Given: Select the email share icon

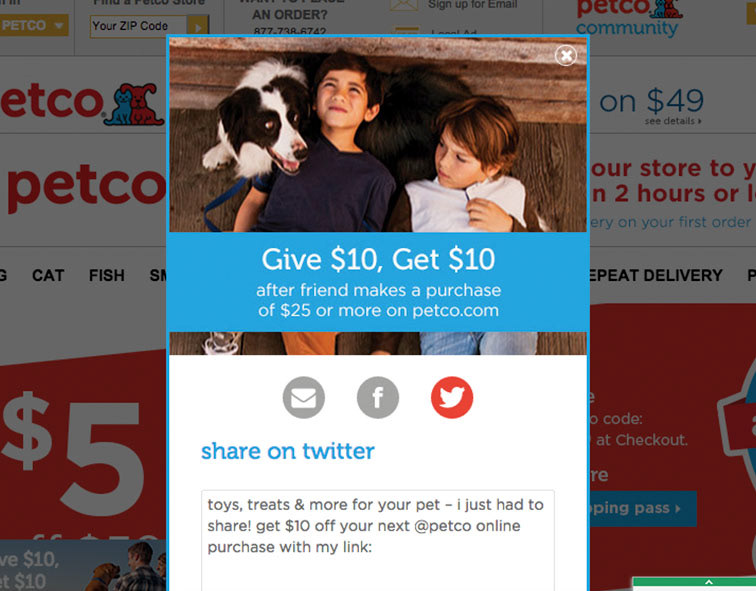Looking at the screenshot, I should [304, 398].
